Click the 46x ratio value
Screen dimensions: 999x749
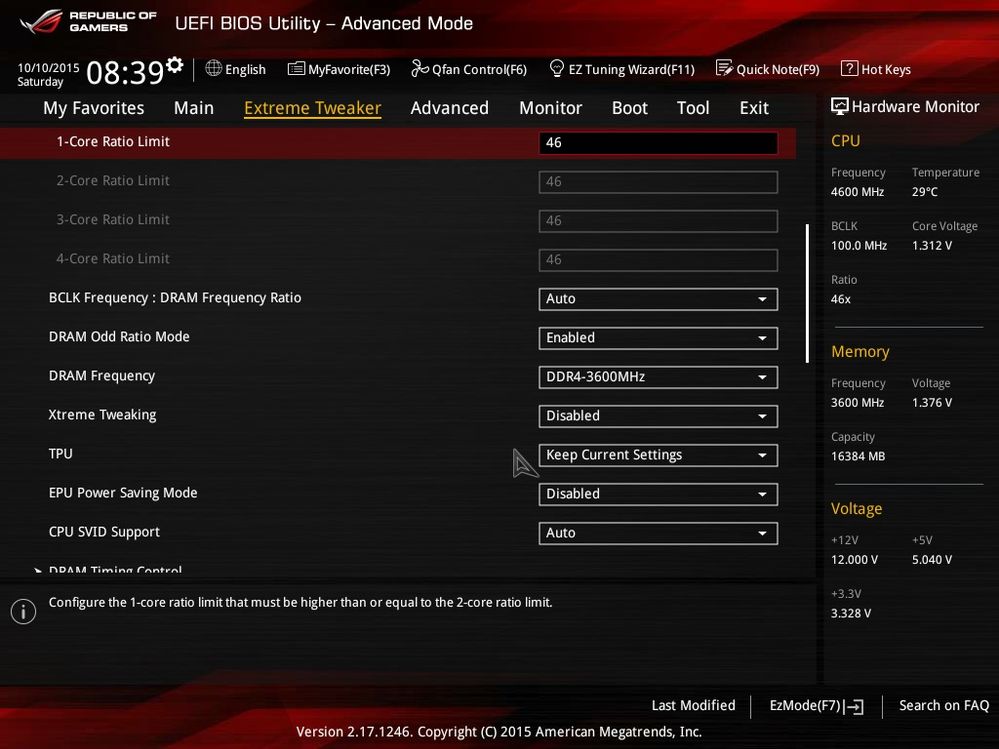point(840,299)
